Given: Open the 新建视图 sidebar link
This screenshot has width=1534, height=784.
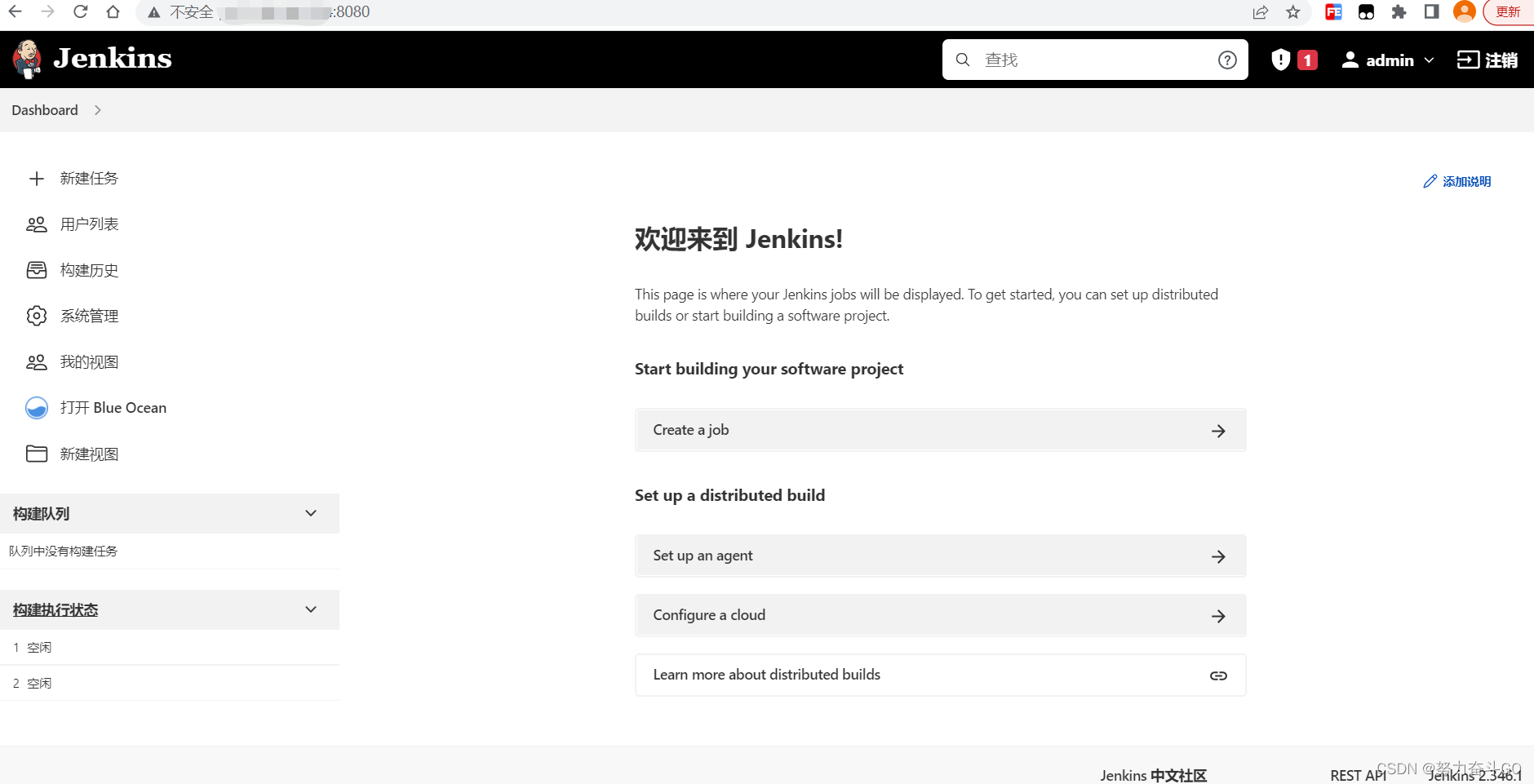Looking at the screenshot, I should tap(89, 454).
